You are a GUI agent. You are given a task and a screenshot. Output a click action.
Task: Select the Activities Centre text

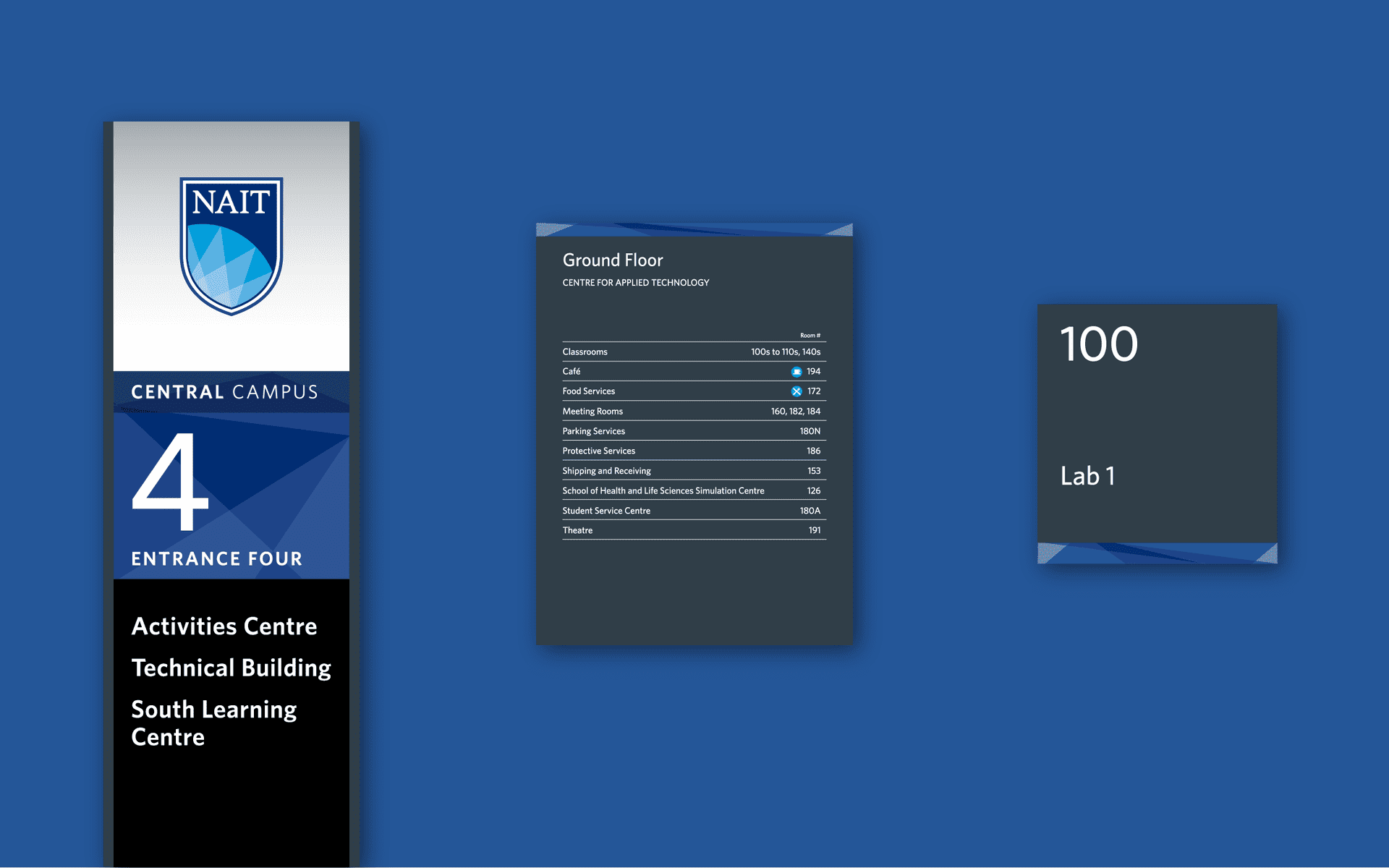[x=224, y=626]
